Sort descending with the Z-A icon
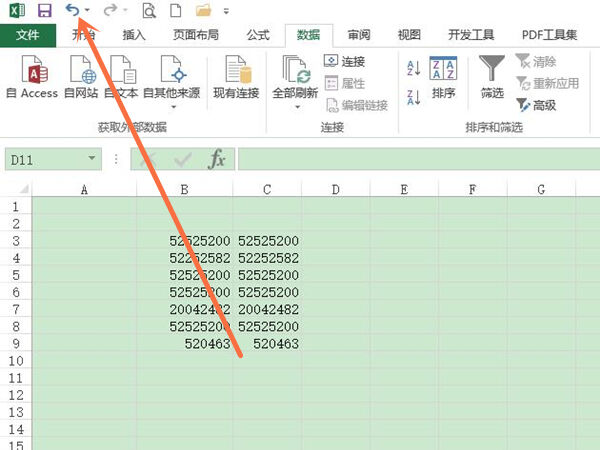This screenshot has height=450, width=600. [414, 97]
